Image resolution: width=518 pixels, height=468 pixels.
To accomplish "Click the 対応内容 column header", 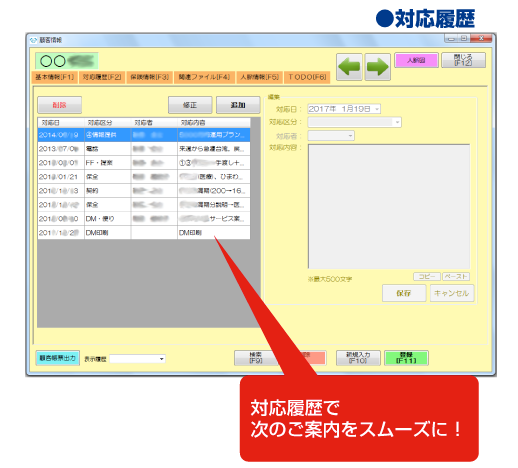I will click(214, 123).
